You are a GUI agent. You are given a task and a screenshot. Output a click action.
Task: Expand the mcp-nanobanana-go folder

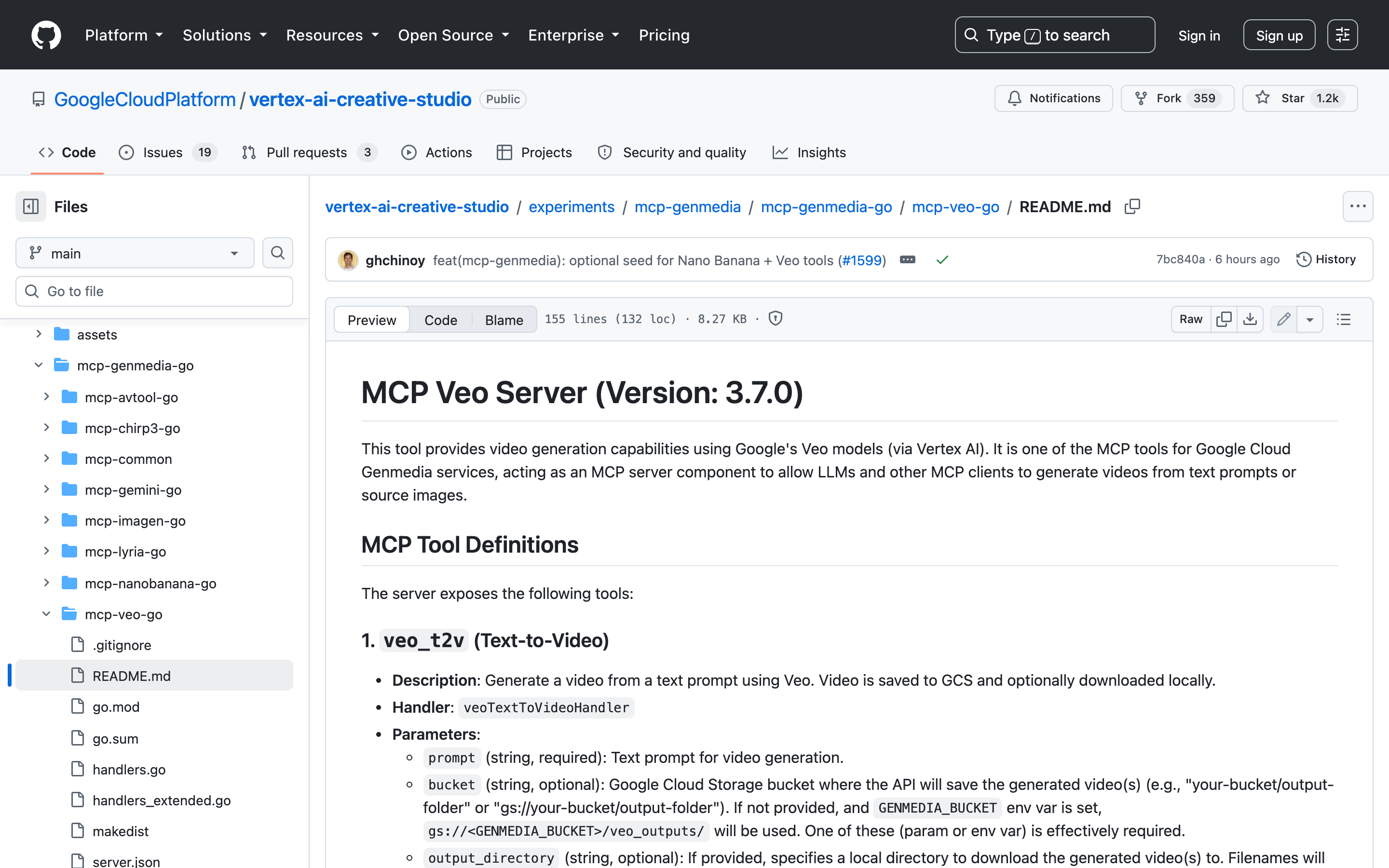46,583
